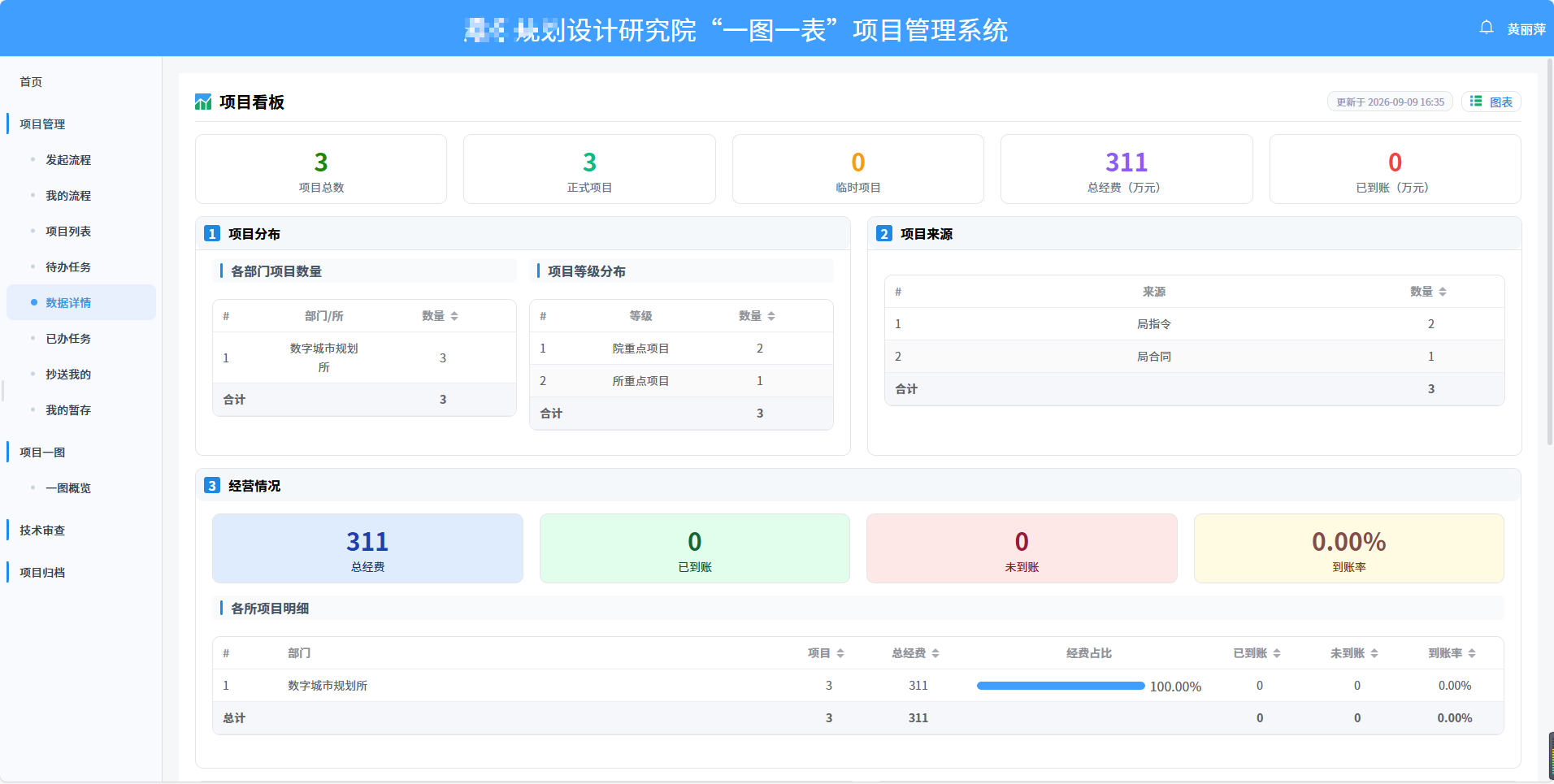1554x784 pixels.
Task: Click 局指令 row in source table
Action: tap(1194, 324)
